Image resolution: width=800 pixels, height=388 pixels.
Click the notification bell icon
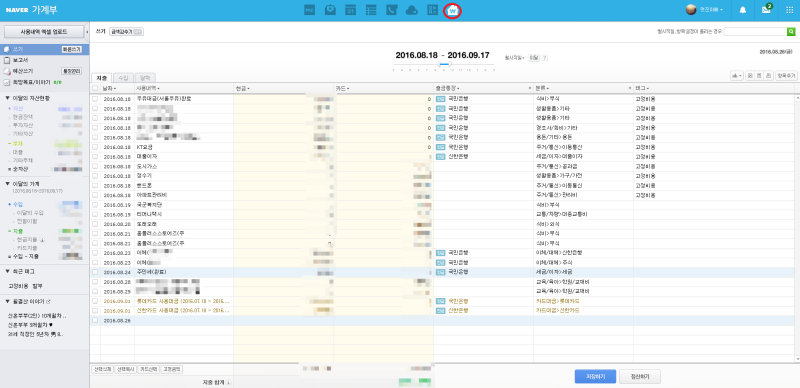[743, 10]
